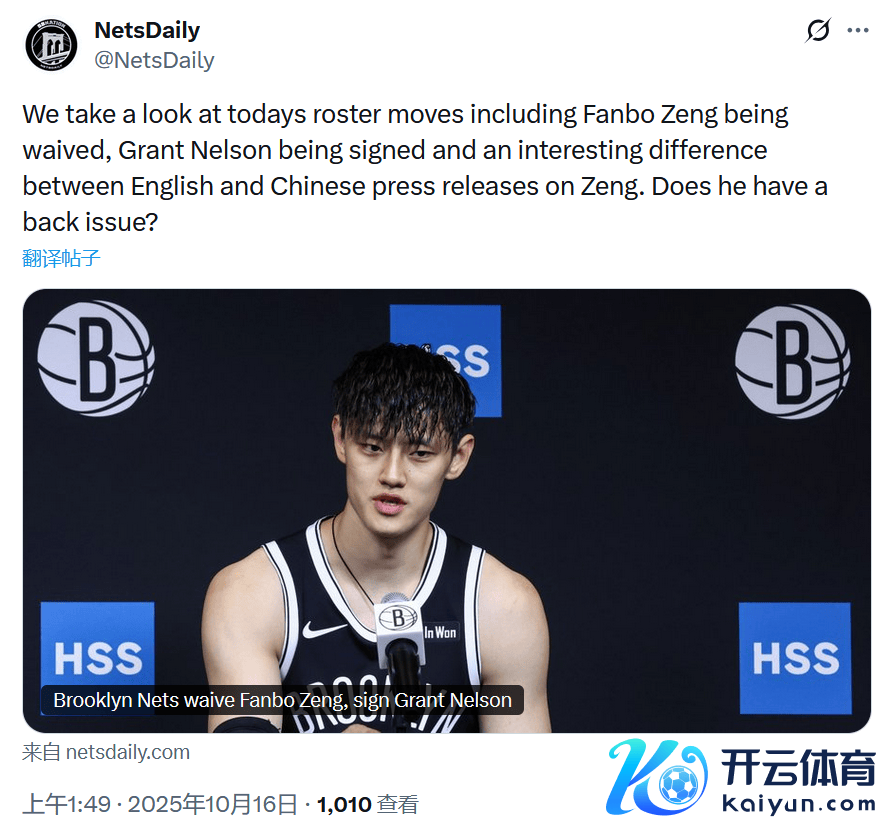Click the 1,010 查看 view count
The image size is (891, 837).
click(368, 805)
